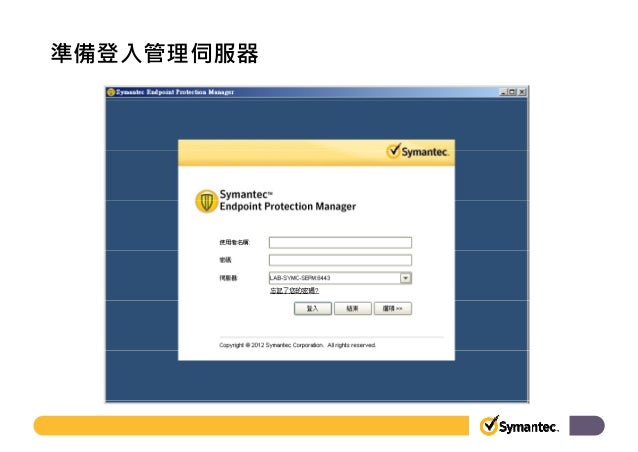This screenshot has width=638, height=452.
Task: Maximize the Endpoint Protection Manager window
Action: [512, 92]
